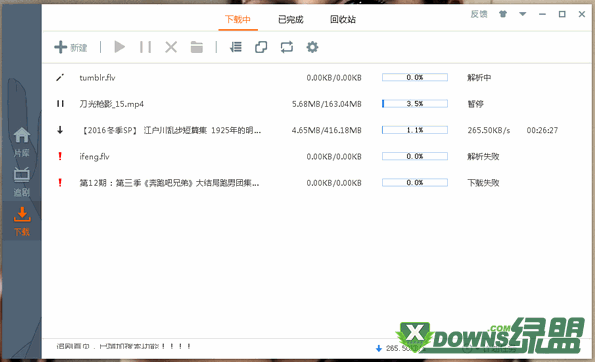
Task: Resume paused 刀光枪影_15.mp4 via pause icon
Action: pos(60,104)
